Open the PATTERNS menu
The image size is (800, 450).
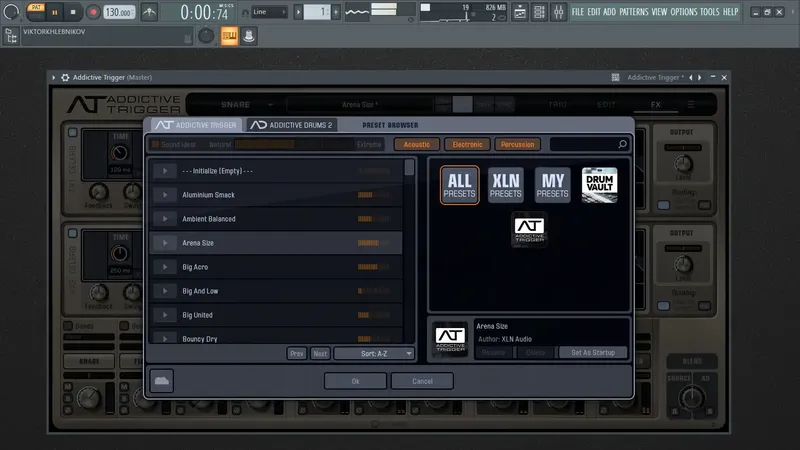click(x=633, y=12)
